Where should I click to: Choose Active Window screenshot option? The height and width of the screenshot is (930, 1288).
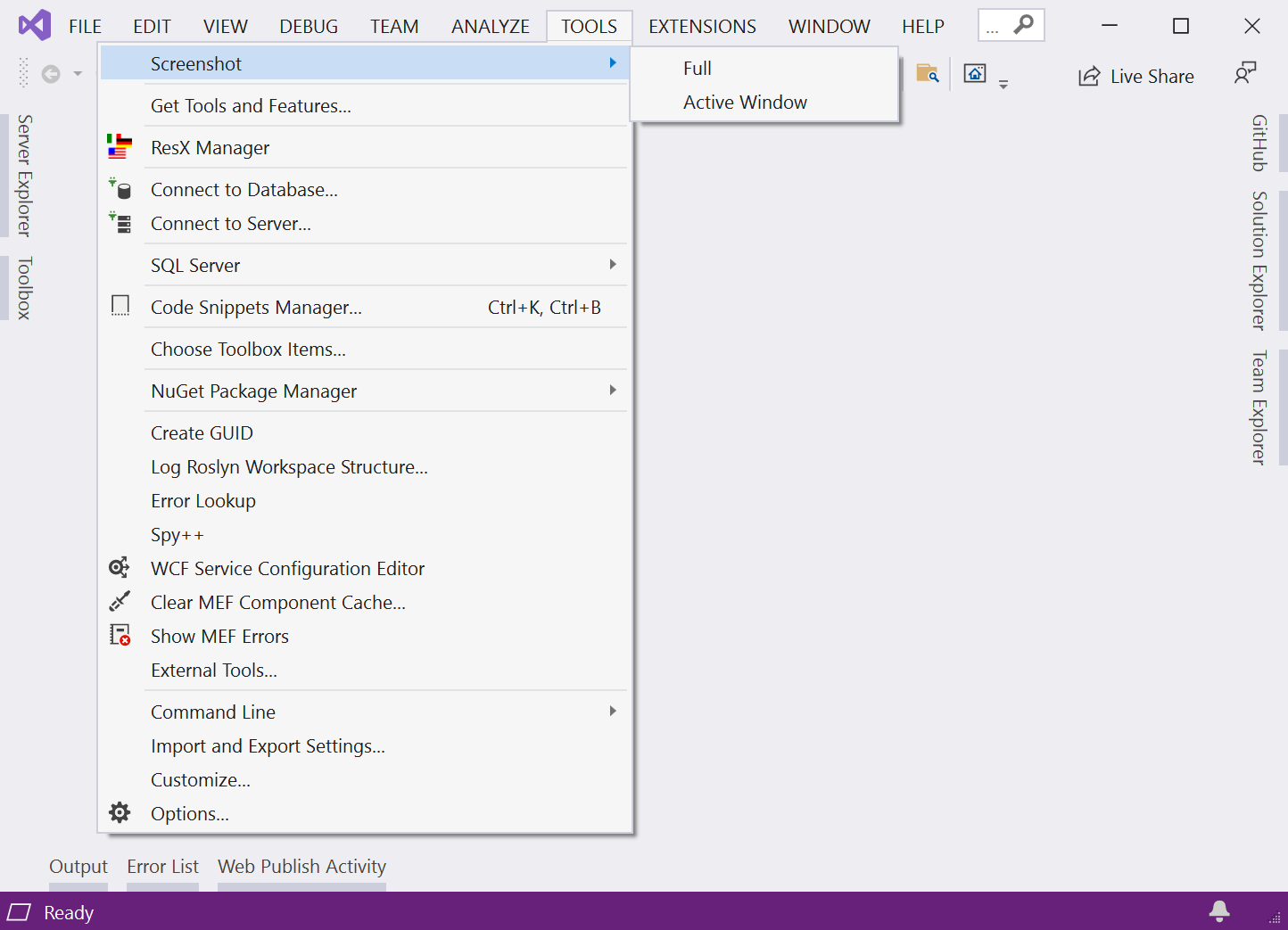764,102
